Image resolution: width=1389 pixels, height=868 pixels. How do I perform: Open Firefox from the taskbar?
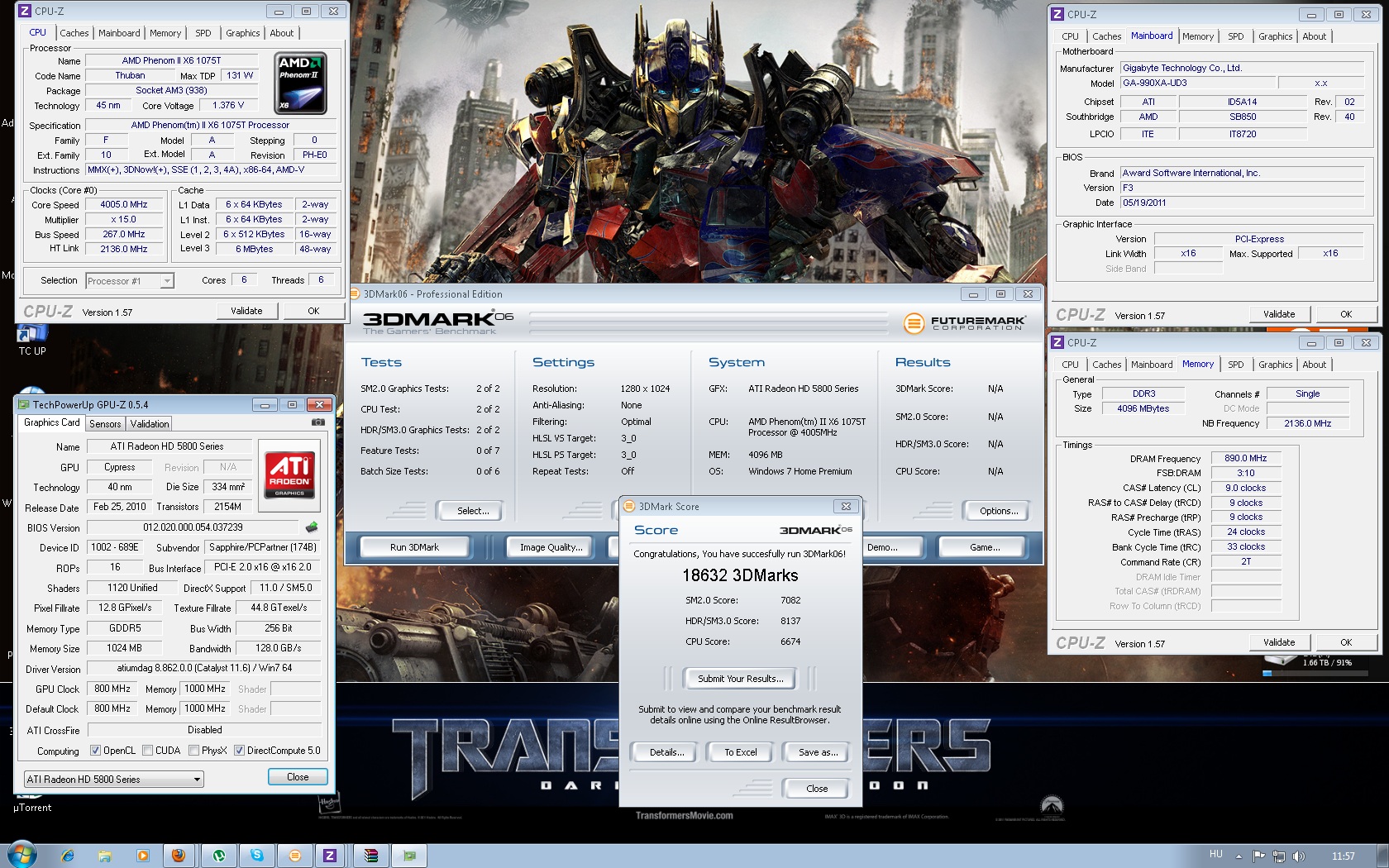coord(179,856)
